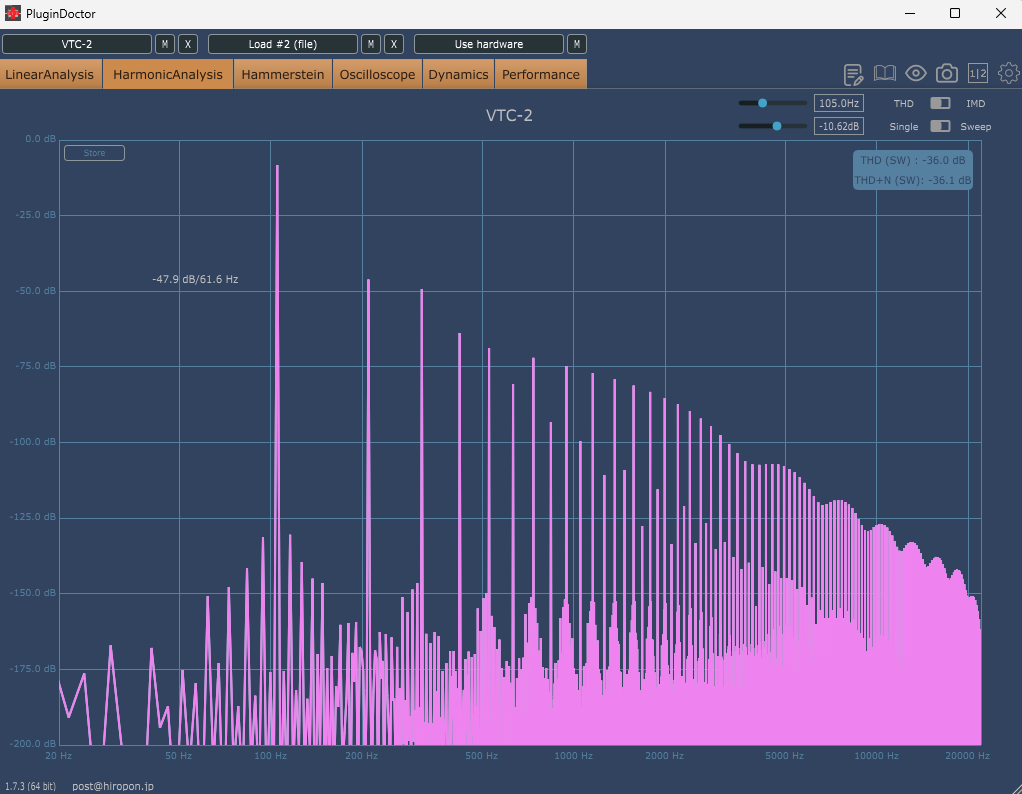This screenshot has height=794, width=1022.
Task: Click the -25.0 dB axis label
Action: pos(35,214)
